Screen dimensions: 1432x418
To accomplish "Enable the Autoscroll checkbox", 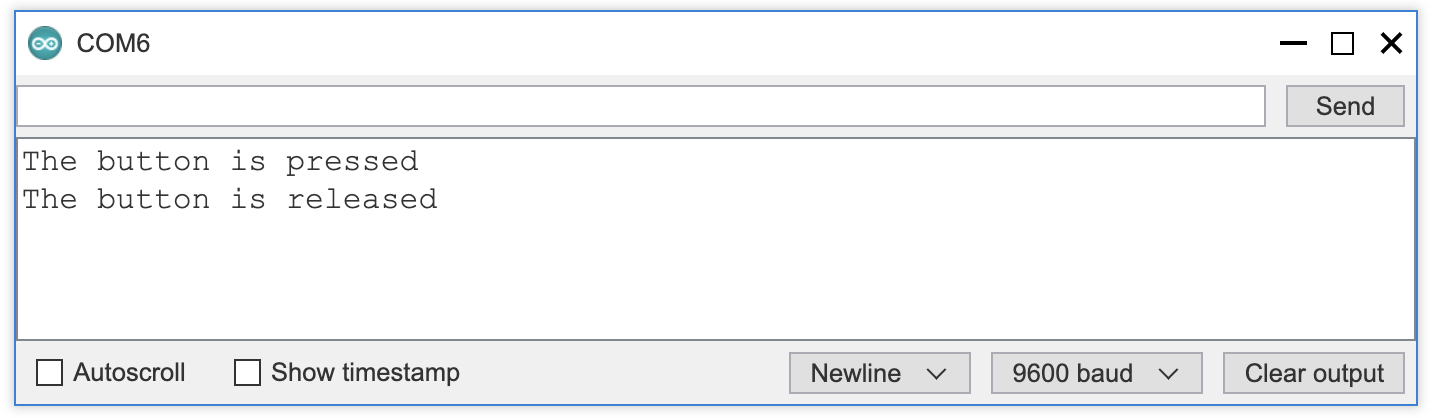I will point(49,373).
